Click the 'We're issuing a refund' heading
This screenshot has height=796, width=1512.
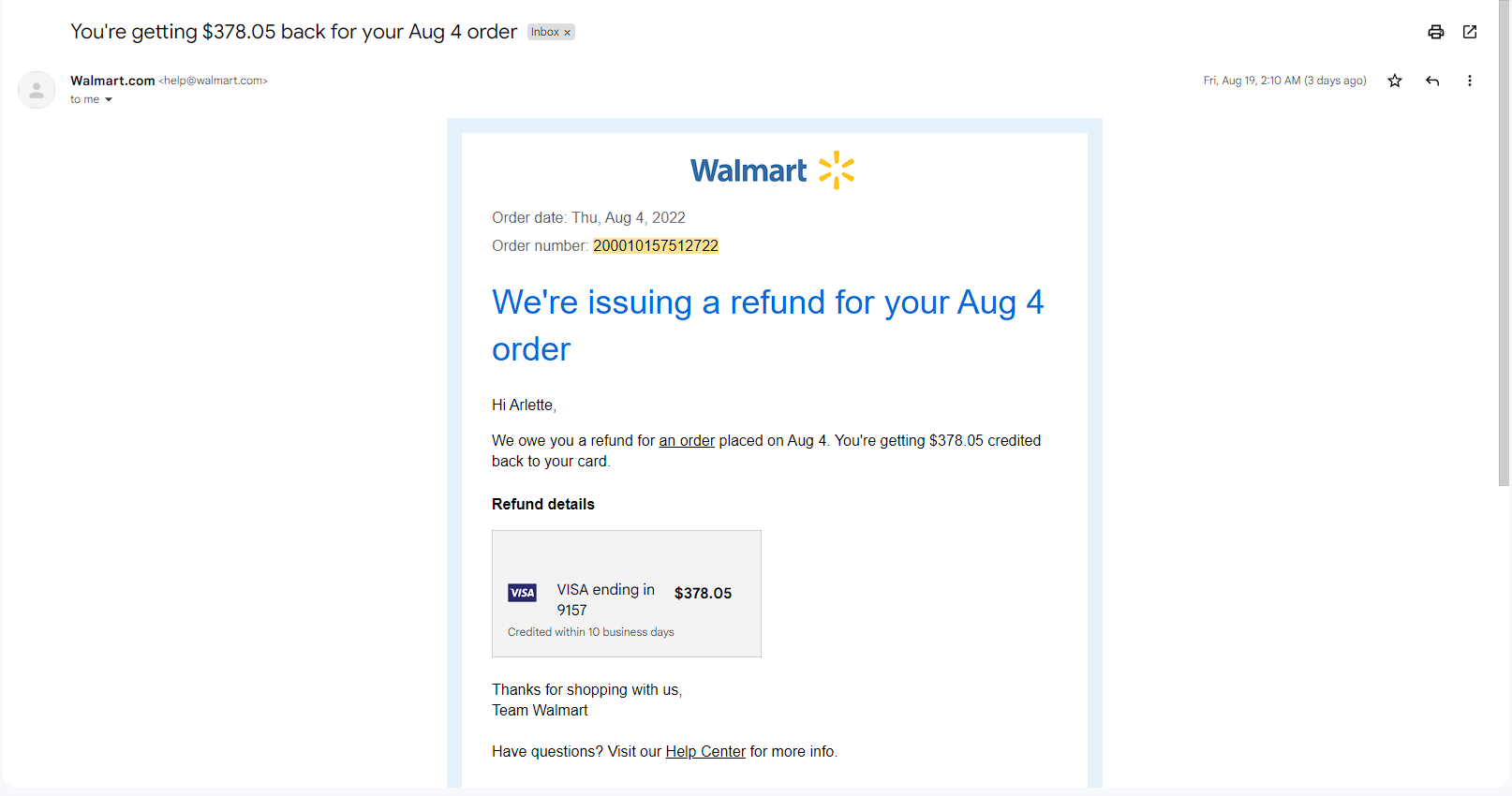tap(767, 325)
